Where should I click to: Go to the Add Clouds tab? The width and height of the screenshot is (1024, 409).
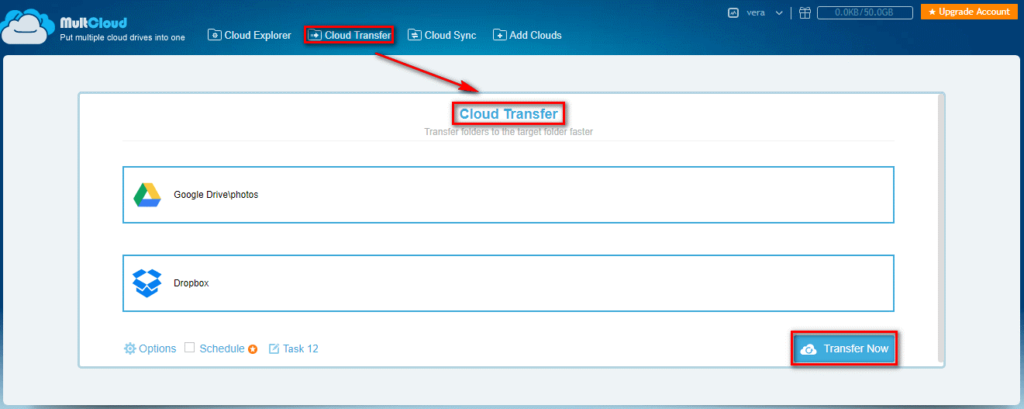(527, 35)
